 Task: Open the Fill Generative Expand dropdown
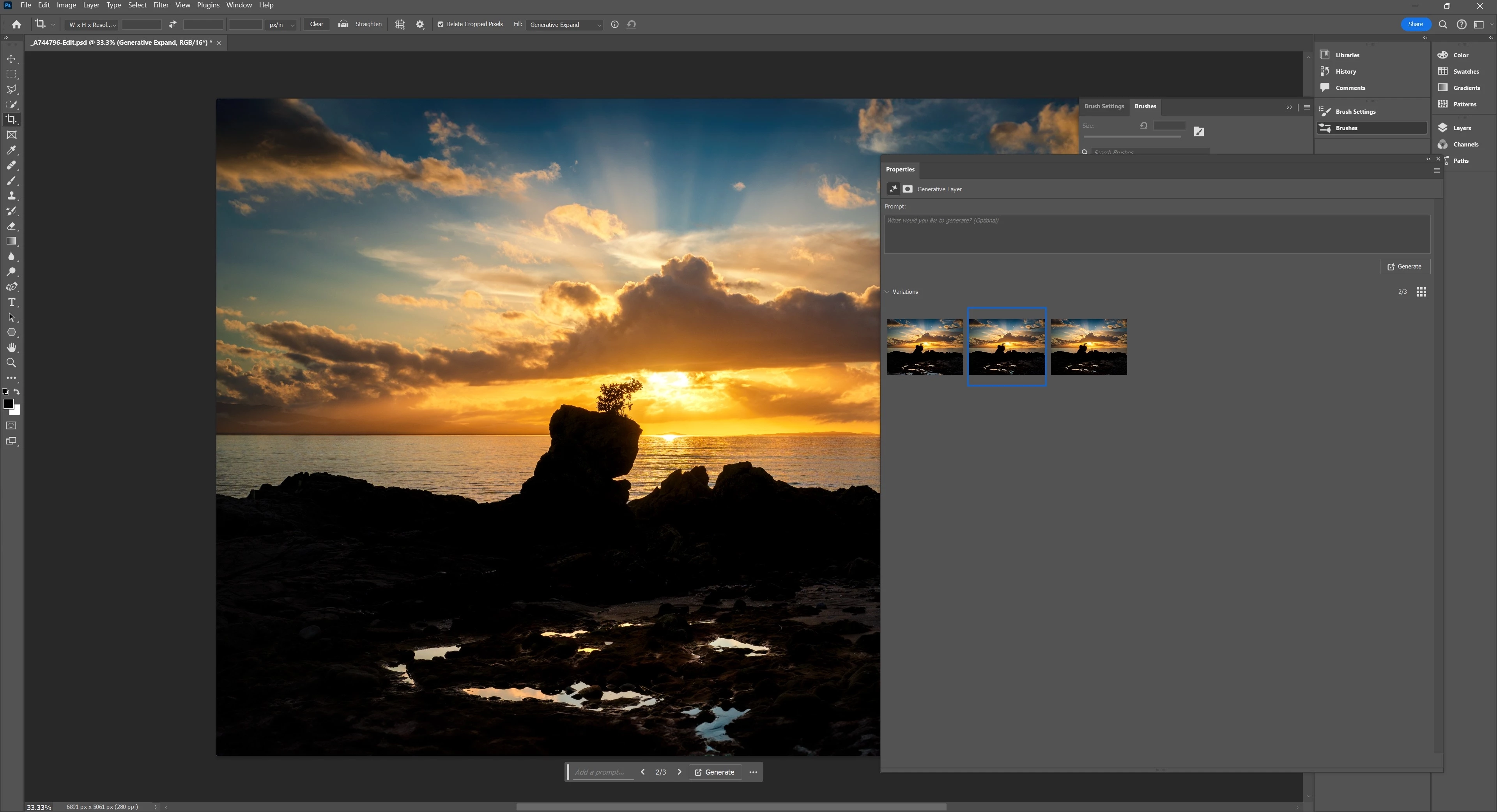pos(564,25)
